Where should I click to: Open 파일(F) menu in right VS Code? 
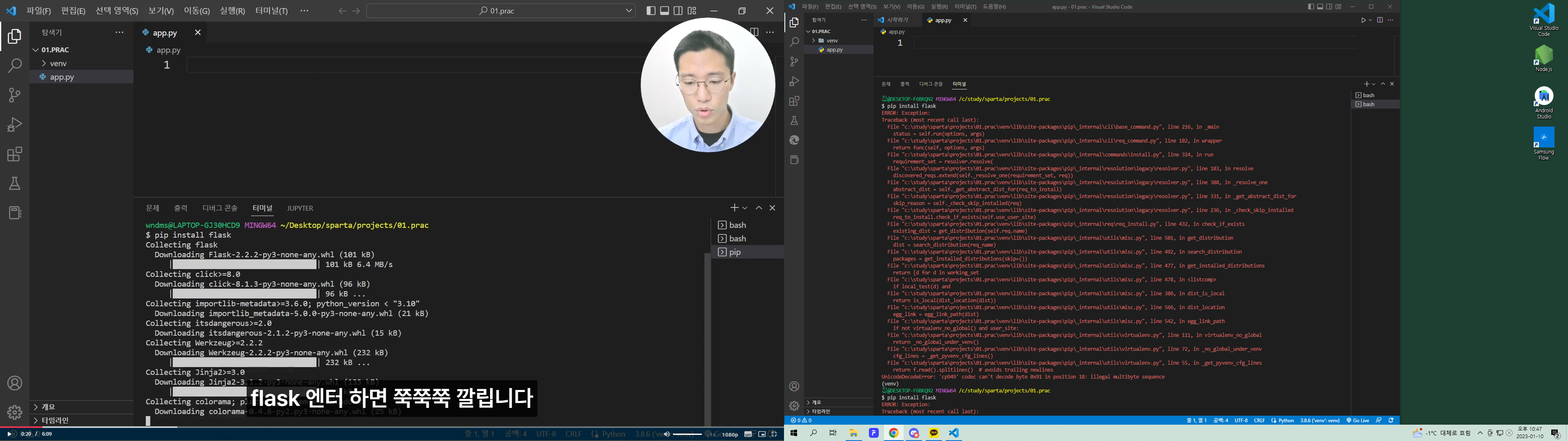(x=810, y=7)
